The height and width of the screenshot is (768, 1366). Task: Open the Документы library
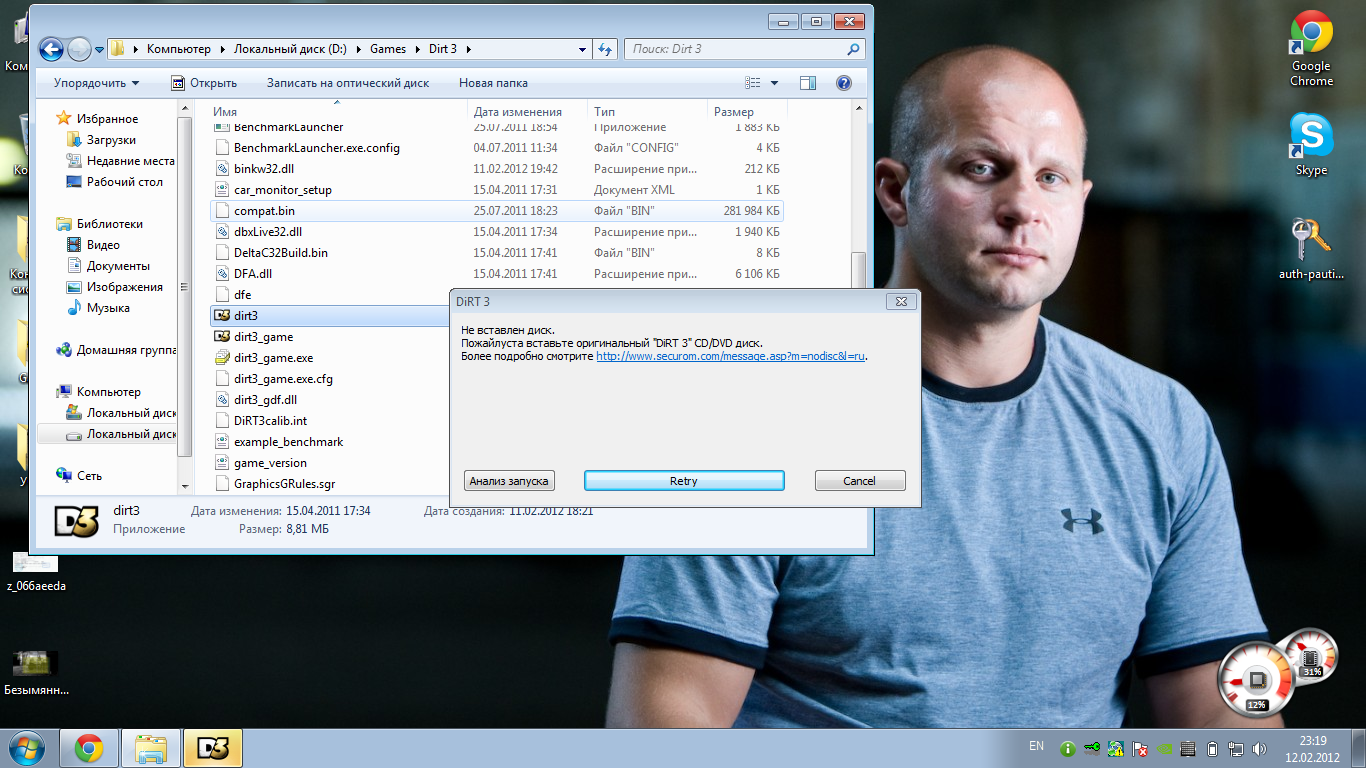click(118, 266)
